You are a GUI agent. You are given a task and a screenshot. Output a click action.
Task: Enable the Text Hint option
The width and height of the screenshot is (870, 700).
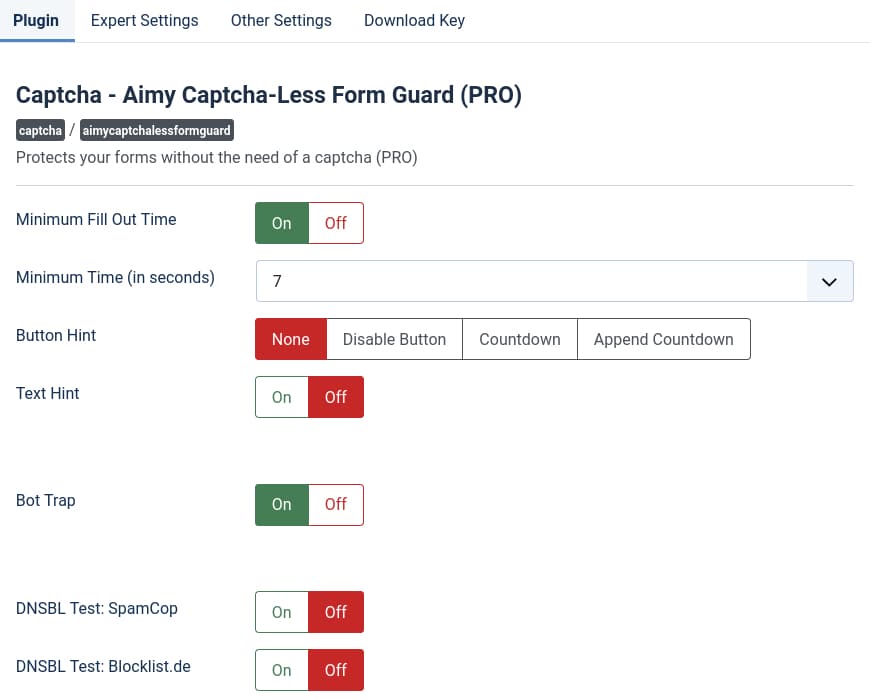[x=282, y=397]
